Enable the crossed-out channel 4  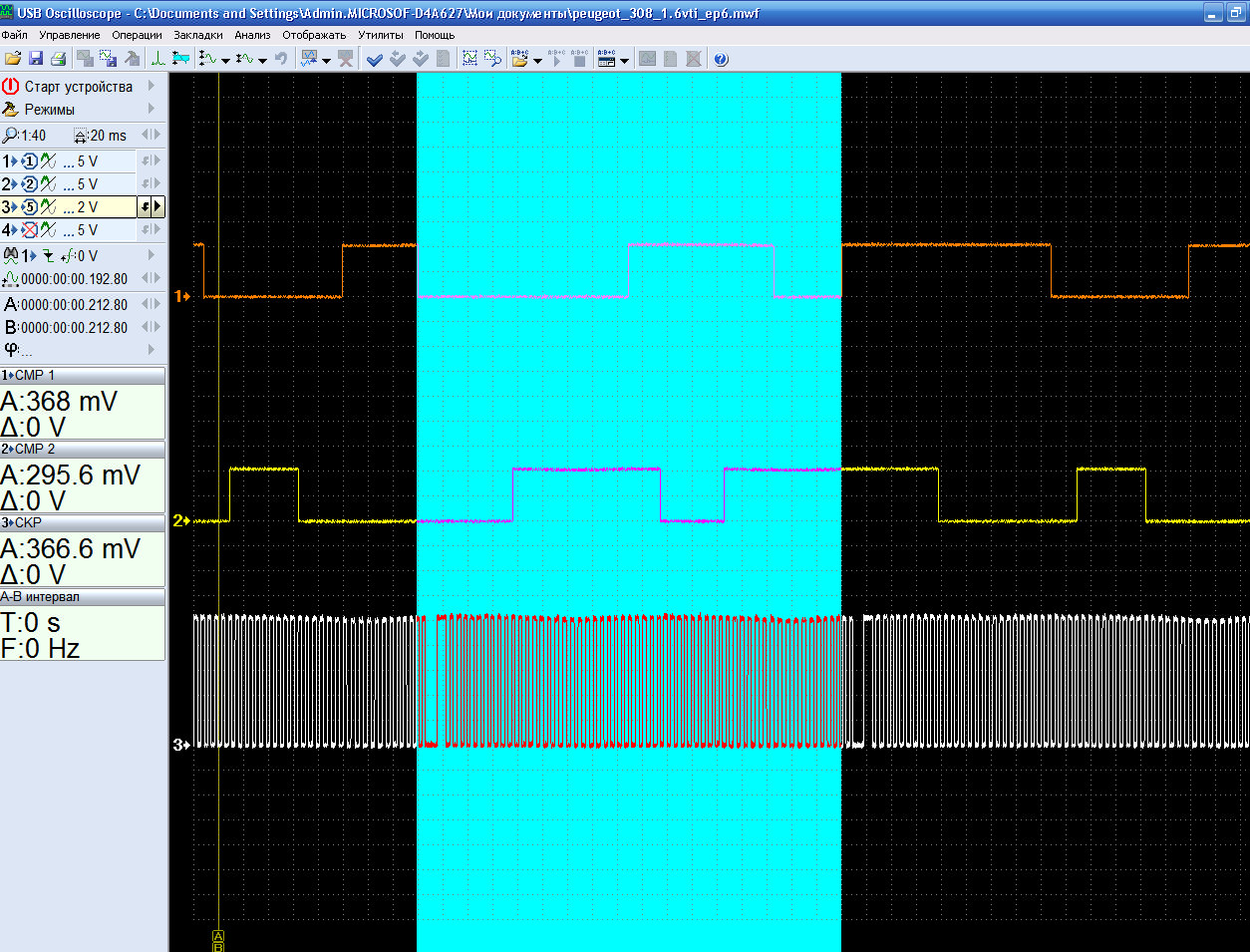(29, 230)
